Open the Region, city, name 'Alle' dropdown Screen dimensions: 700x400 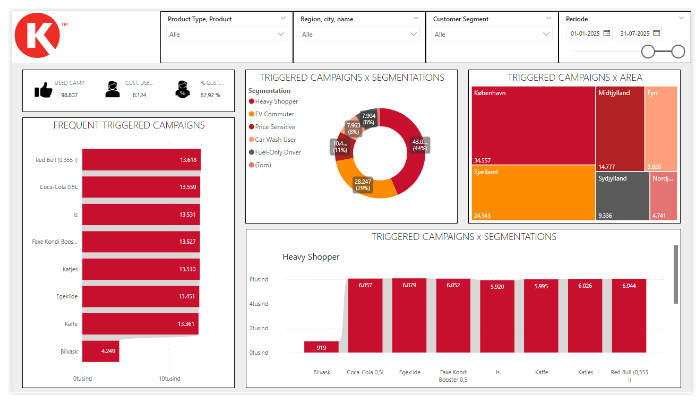tap(359, 34)
